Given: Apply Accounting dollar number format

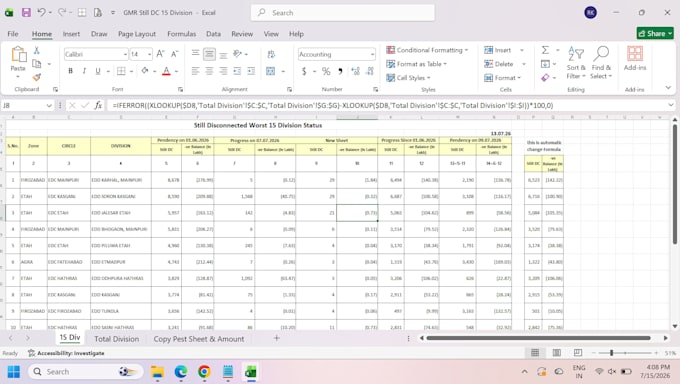Looking at the screenshot, I should click(x=304, y=71).
